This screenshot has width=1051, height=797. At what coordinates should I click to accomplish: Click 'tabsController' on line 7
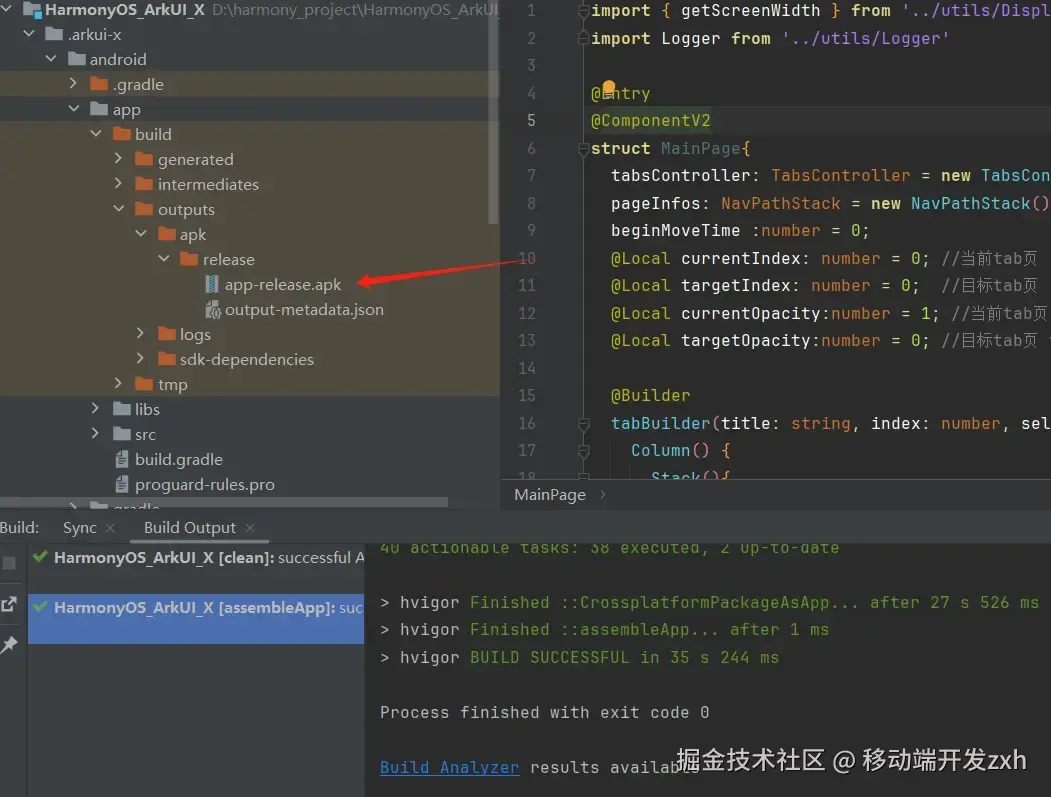[680, 176]
